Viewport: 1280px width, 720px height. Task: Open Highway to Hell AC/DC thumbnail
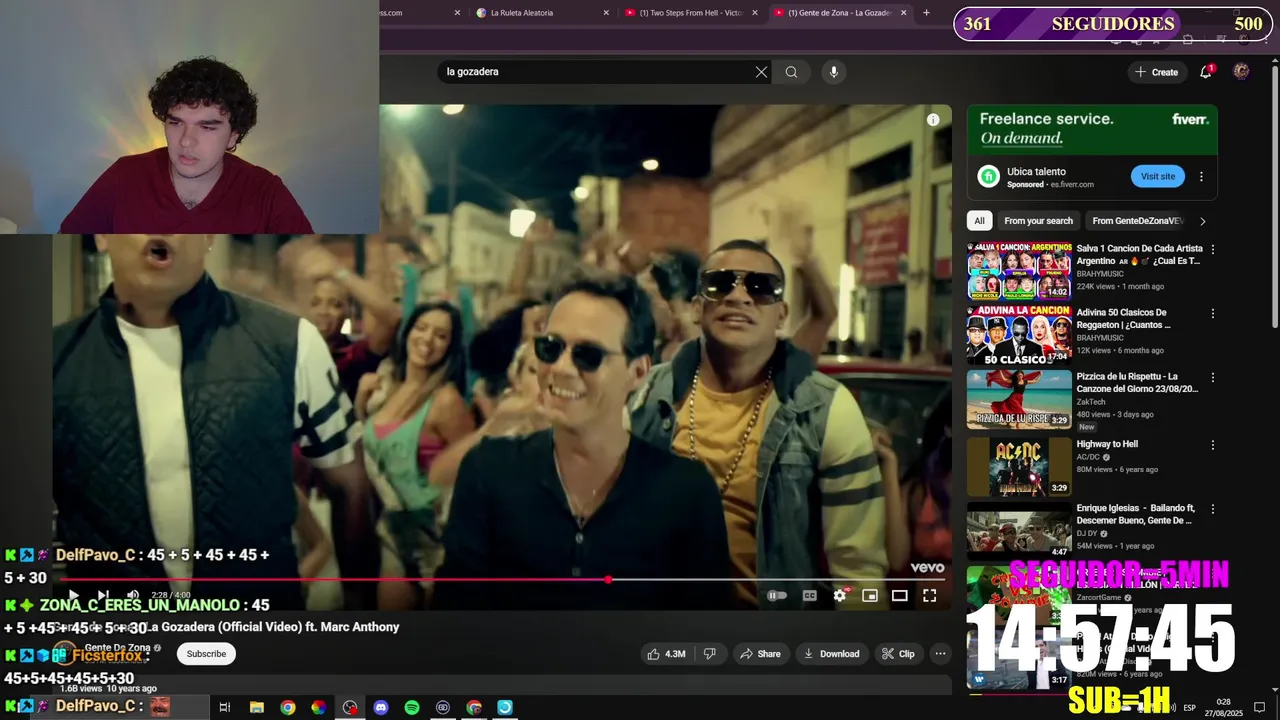pyautogui.click(x=1019, y=466)
